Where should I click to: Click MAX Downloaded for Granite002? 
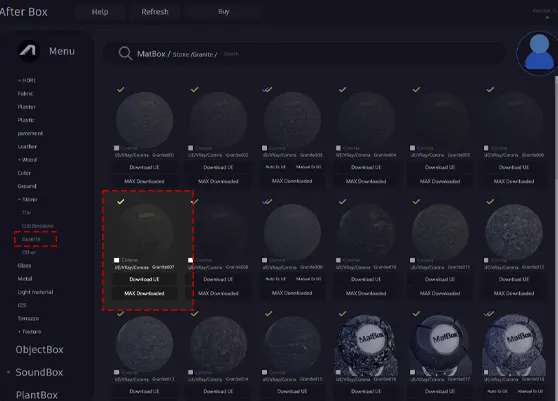(218, 181)
